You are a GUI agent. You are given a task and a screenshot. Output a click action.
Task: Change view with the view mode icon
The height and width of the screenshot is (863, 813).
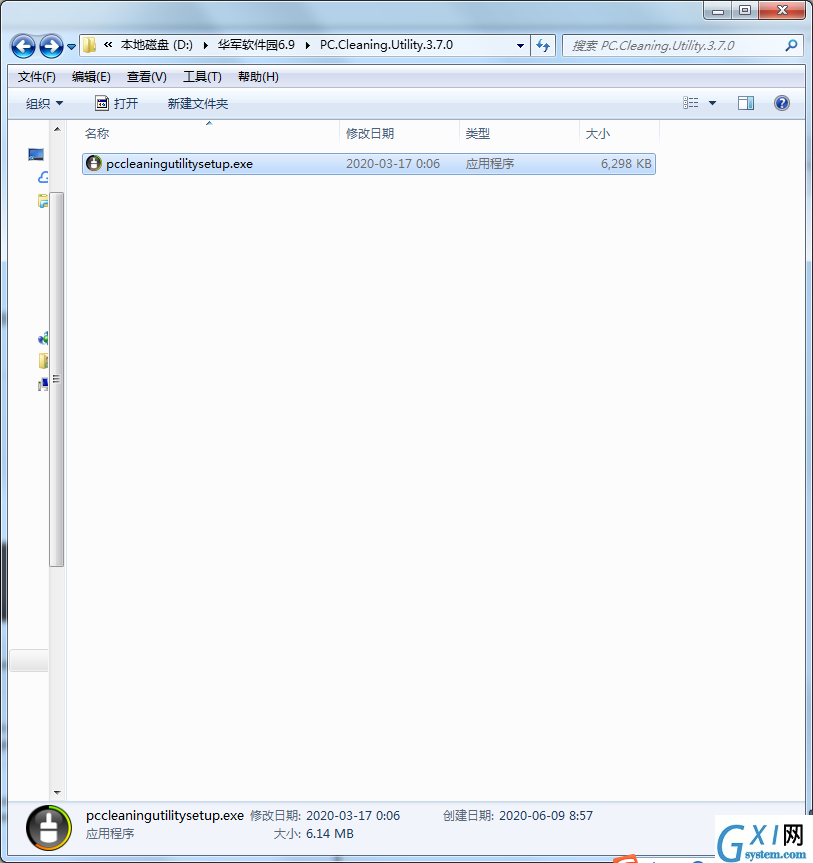(691, 103)
